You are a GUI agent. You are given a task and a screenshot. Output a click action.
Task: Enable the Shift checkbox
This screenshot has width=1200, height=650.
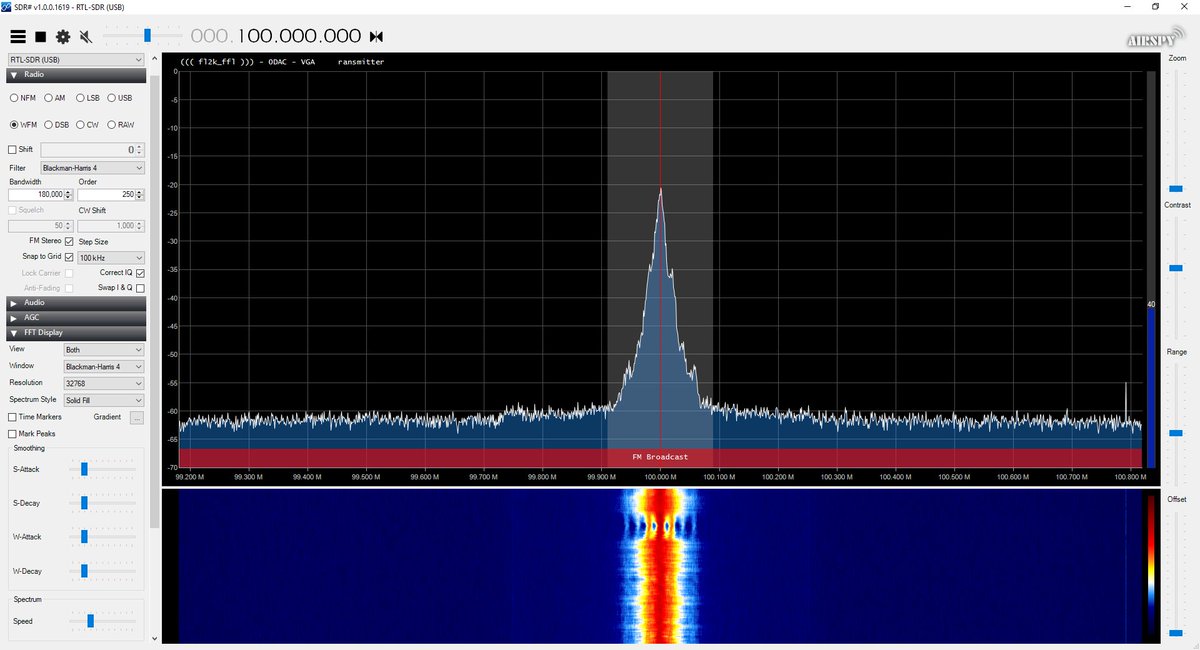point(13,149)
